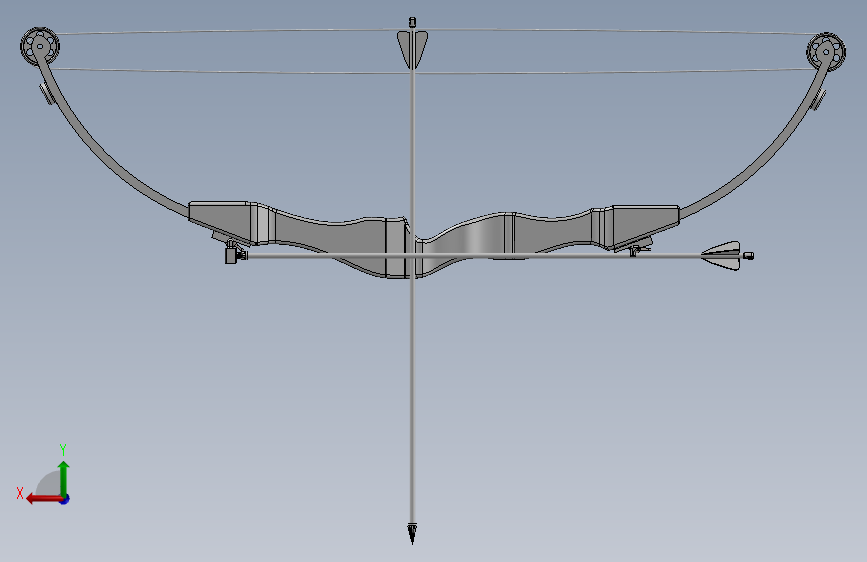Select the vertical arrow shaft below the riser
Viewport: 867px width, 562px height.
412,400
